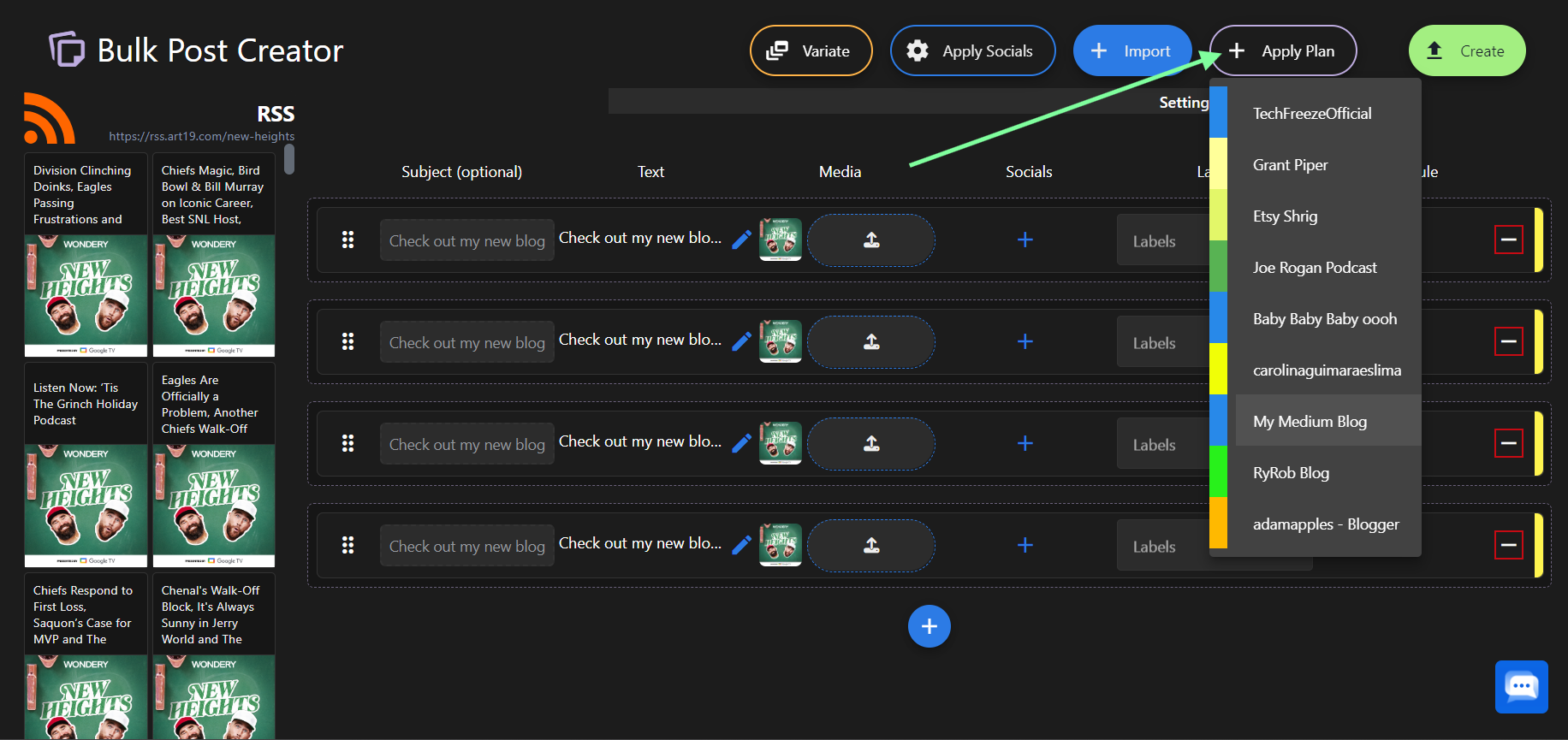The height and width of the screenshot is (740, 1568).
Task: Add a new post row with round plus button
Action: (x=929, y=626)
